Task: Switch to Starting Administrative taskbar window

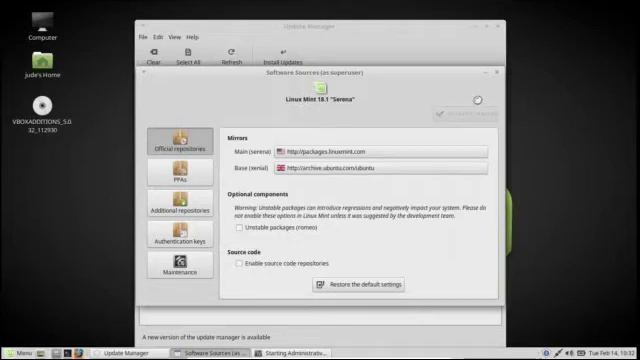Action: pyautogui.click(x=292, y=353)
